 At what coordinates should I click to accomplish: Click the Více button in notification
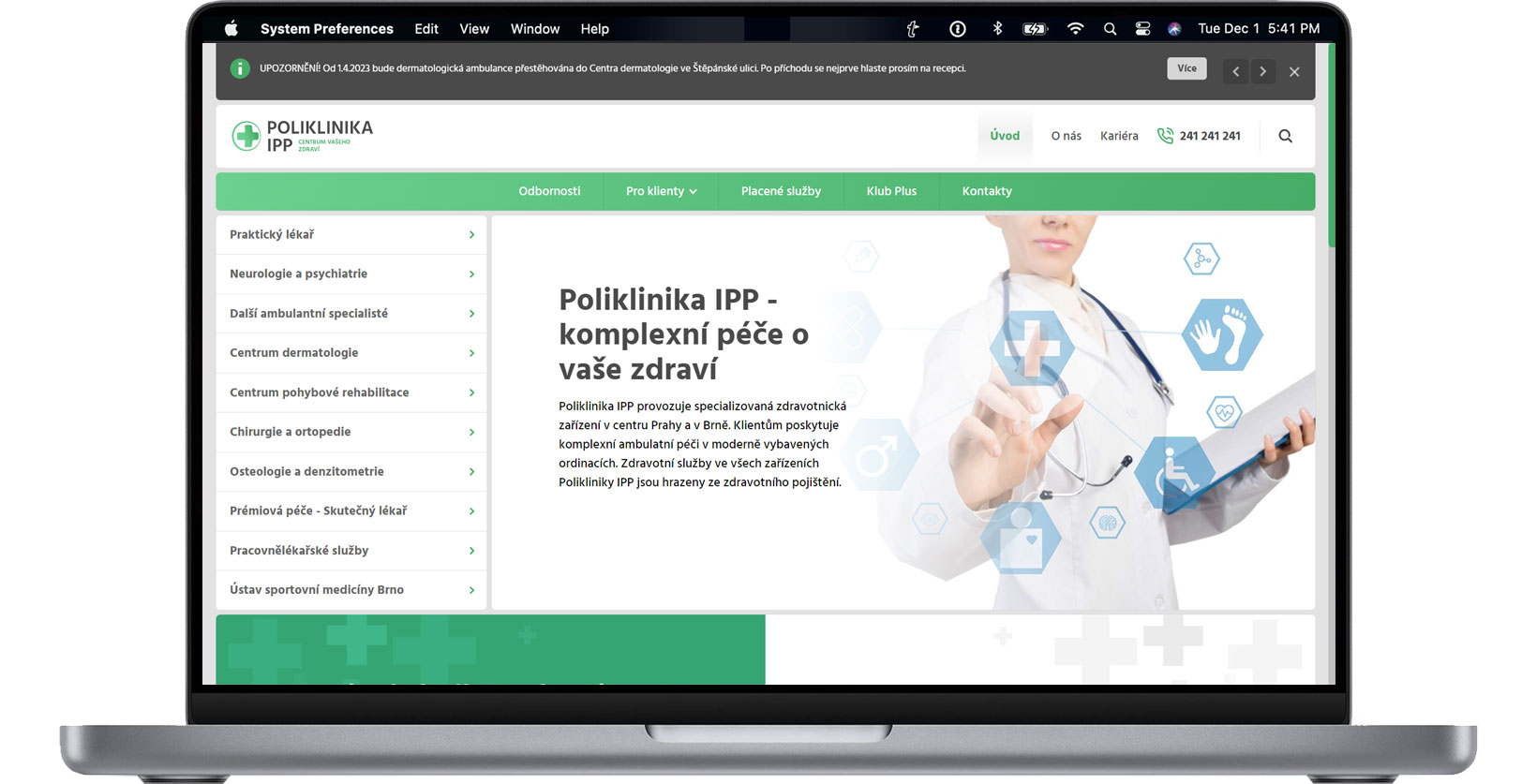1186,68
